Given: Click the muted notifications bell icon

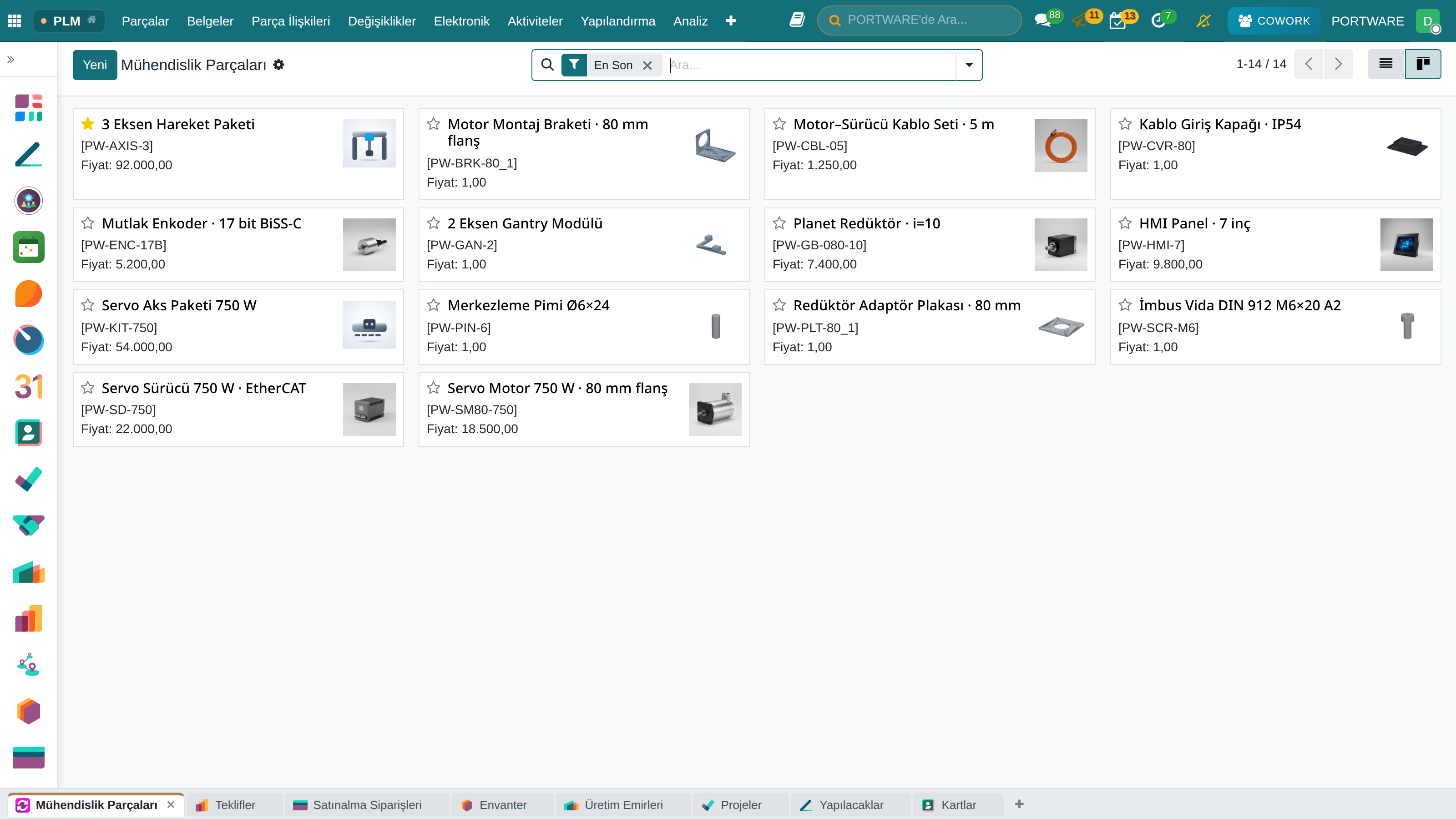Looking at the screenshot, I should tap(1203, 21).
